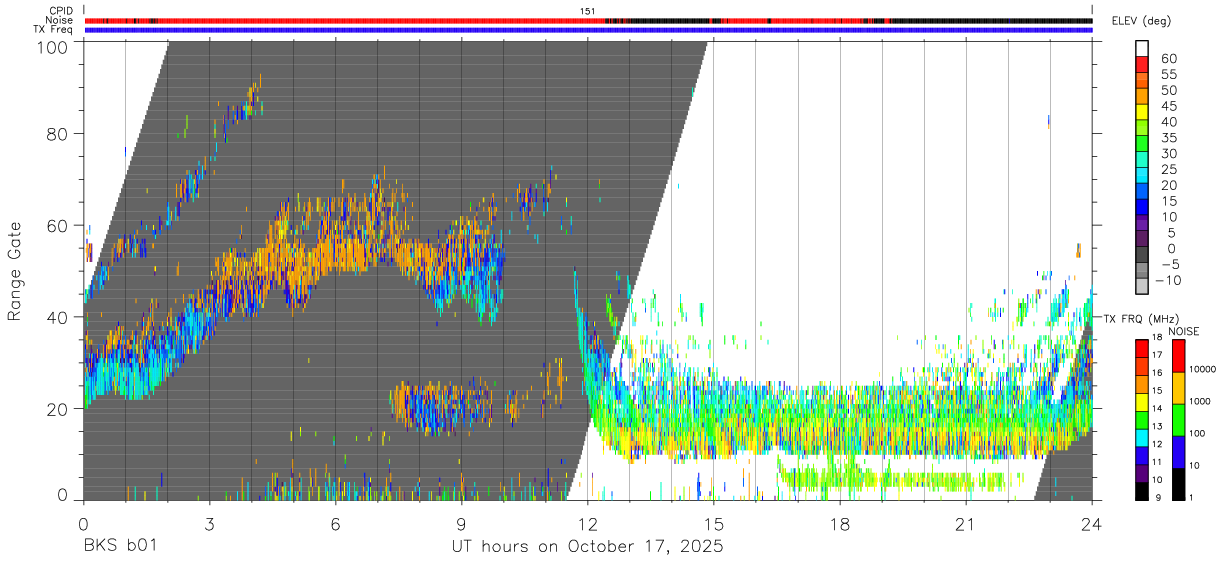The height and width of the screenshot is (567, 1228).
Task: Click the 3 tick on UT hours axis
Action: (209, 523)
